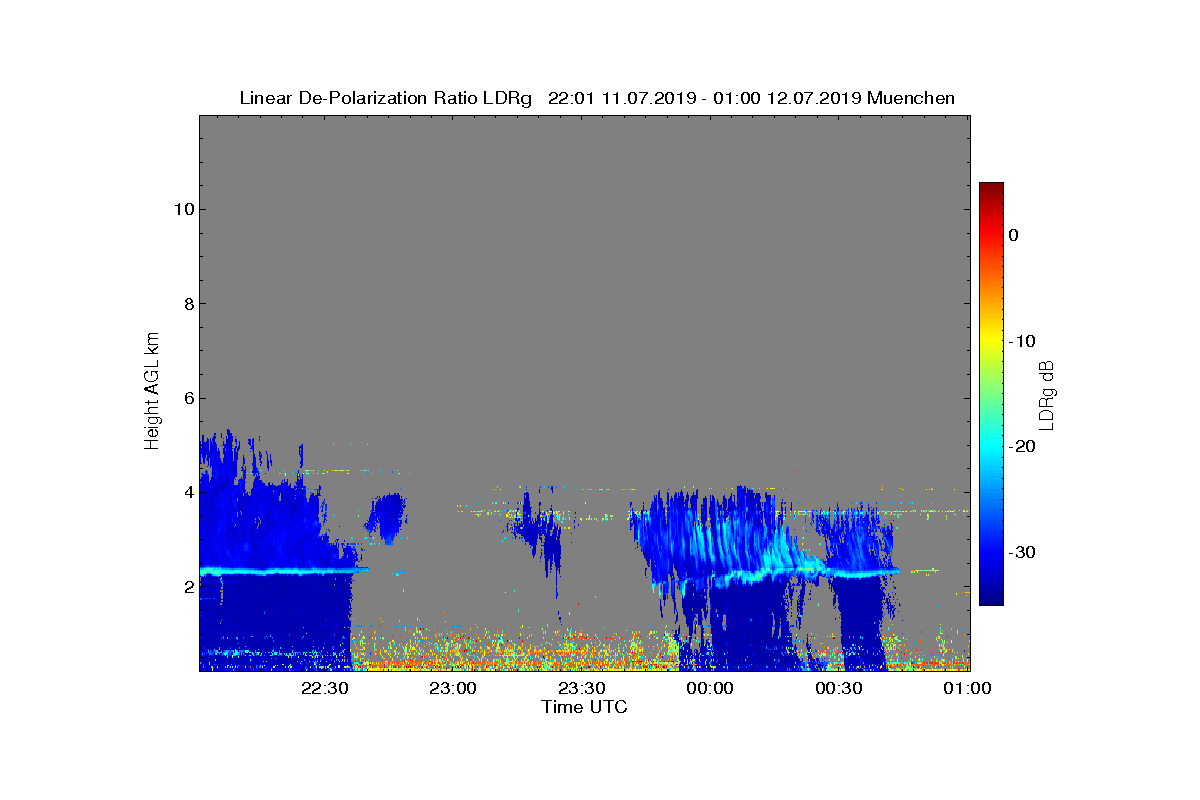
Task: Click the colorbar label -20
Action: click(x=1021, y=447)
